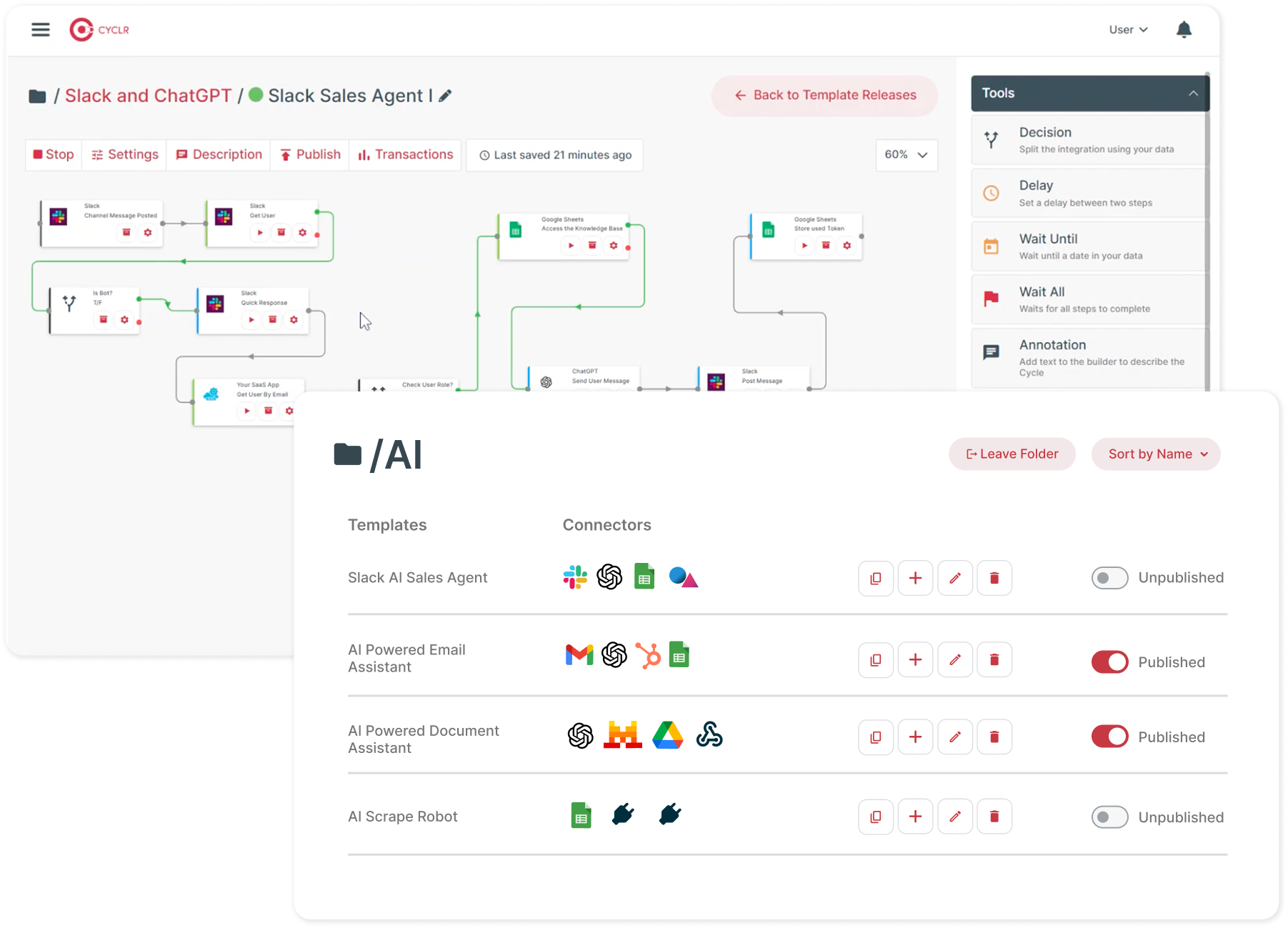Leave the AI folder

click(1012, 454)
